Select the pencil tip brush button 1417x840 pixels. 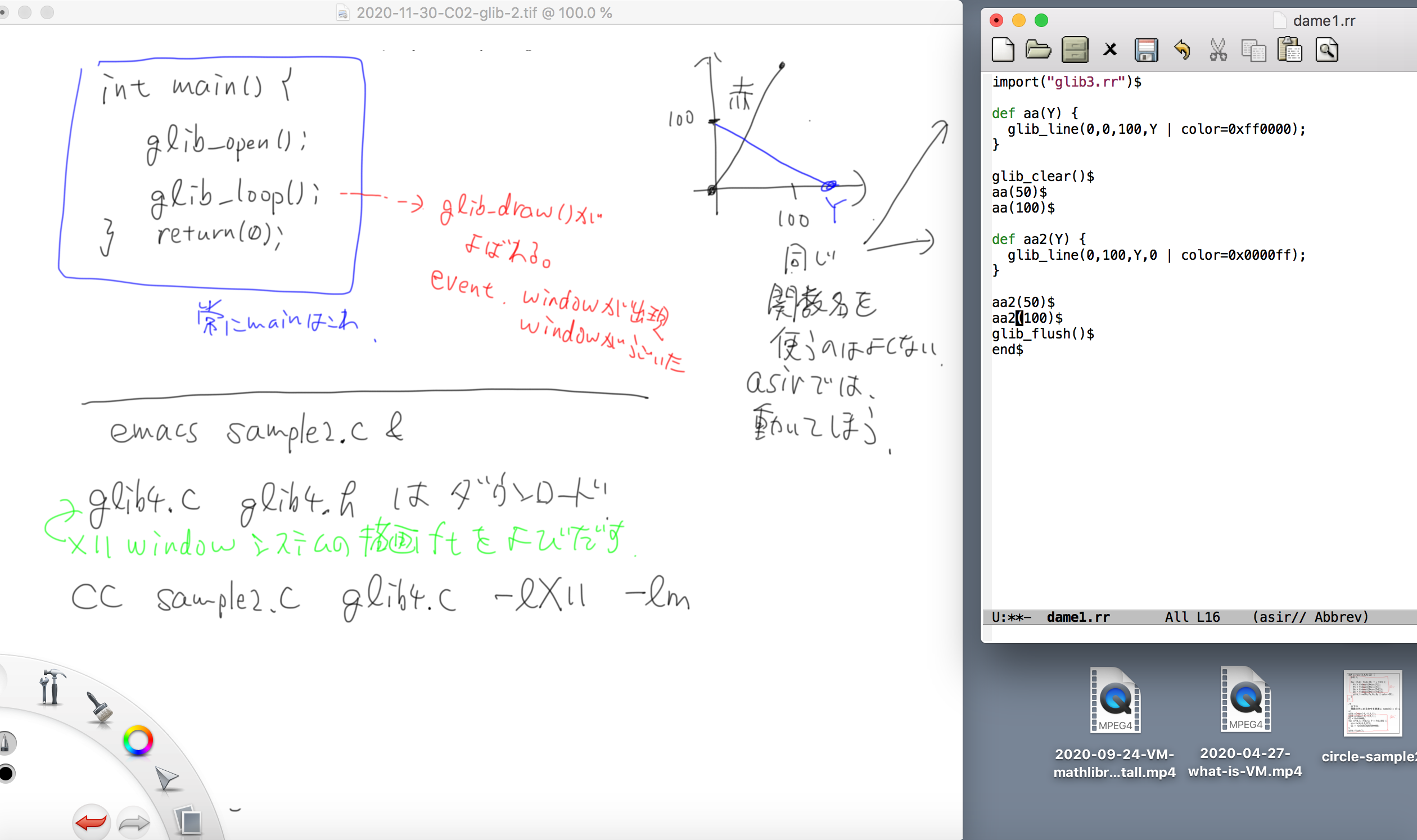[x=6, y=743]
